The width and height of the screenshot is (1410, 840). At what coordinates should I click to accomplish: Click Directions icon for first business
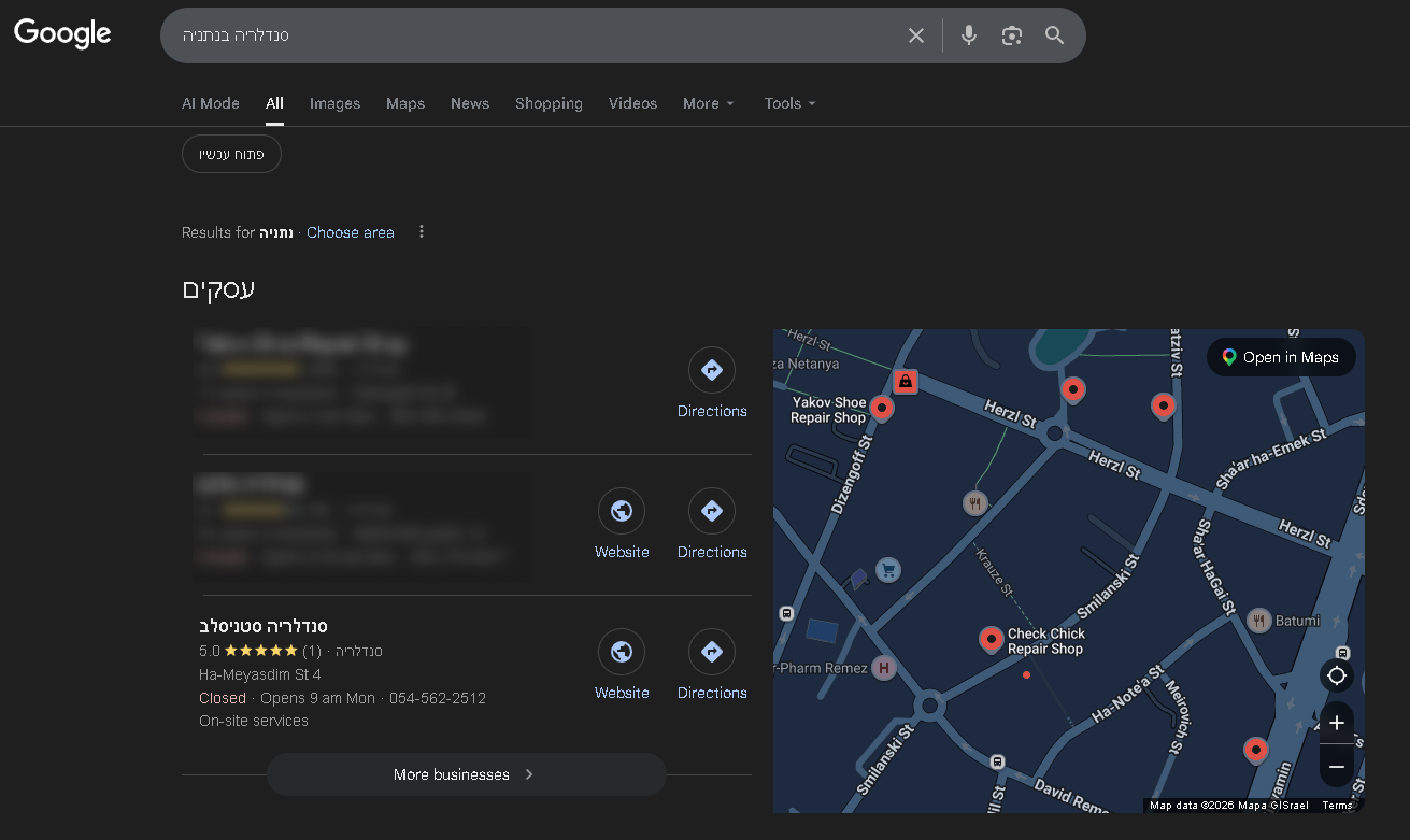(x=711, y=370)
